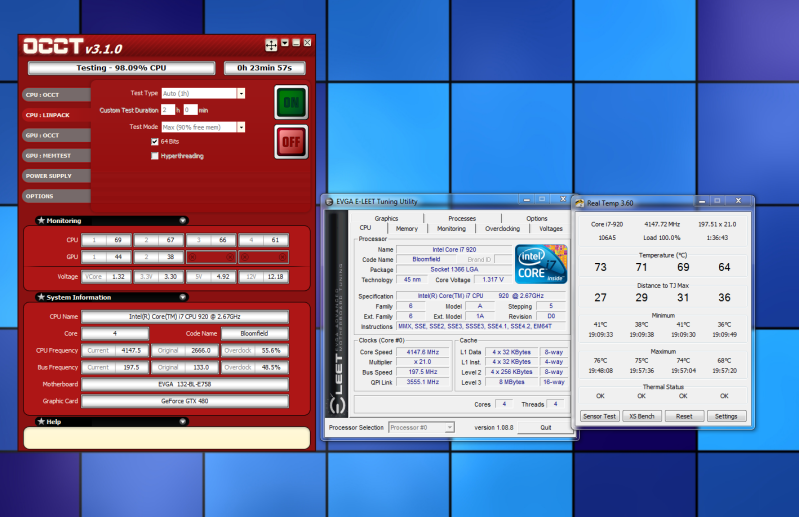Screen dimensions: 799x517
Task: Click the 12V 12.18 voltage reading
Action: [263, 277]
